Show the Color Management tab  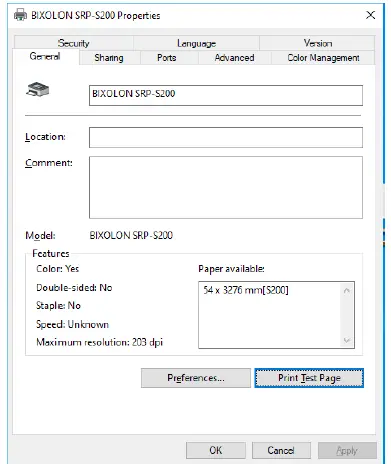(323, 58)
